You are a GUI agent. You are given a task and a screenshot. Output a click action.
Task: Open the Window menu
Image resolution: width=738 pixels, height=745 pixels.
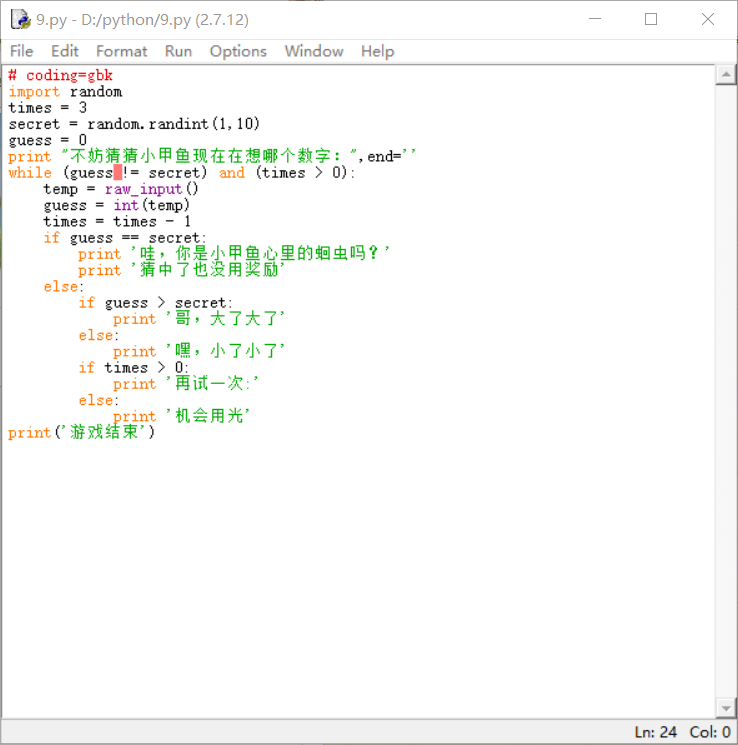tap(313, 51)
